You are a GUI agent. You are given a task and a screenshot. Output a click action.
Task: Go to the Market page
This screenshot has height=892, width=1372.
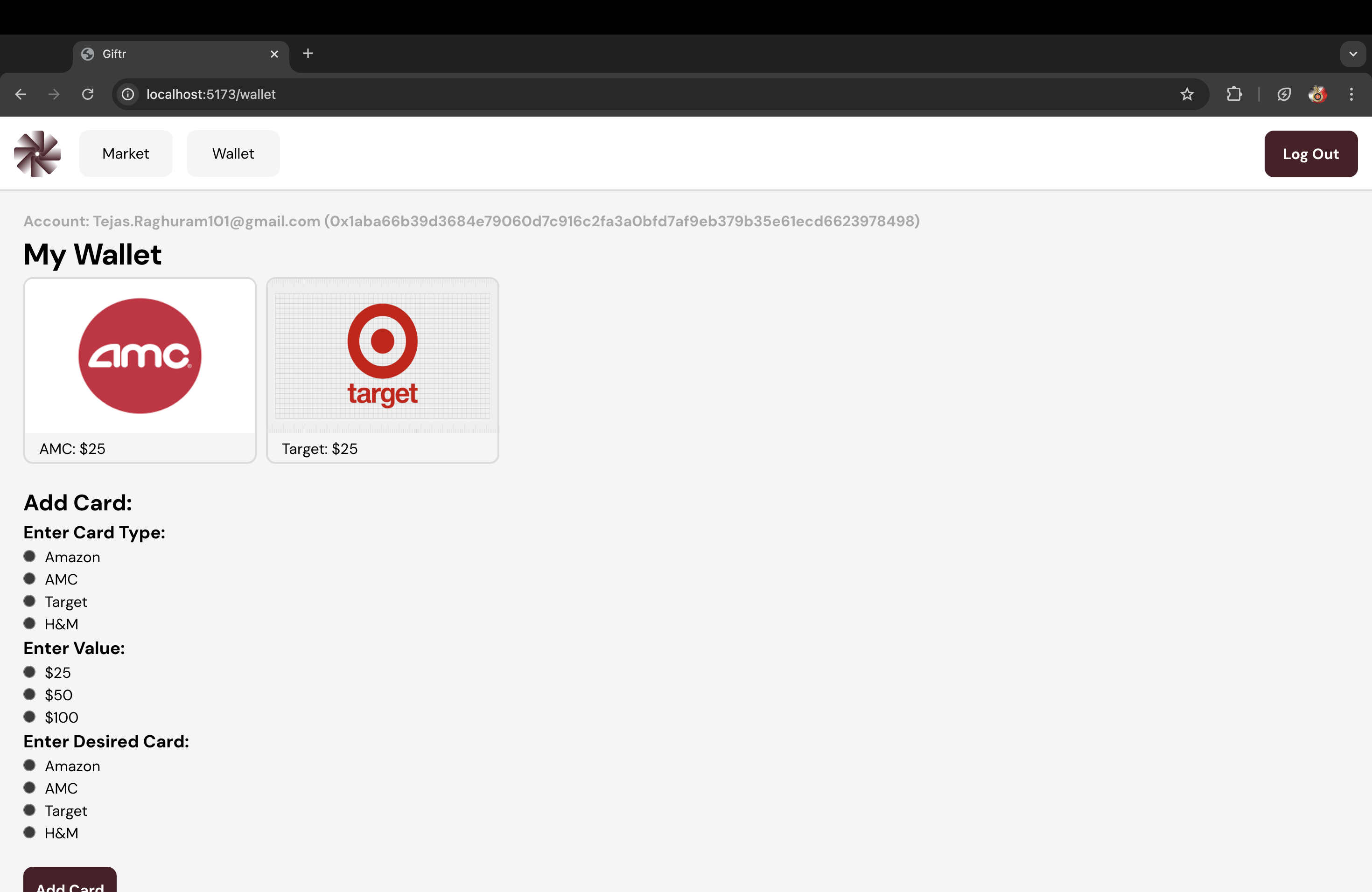click(x=126, y=154)
